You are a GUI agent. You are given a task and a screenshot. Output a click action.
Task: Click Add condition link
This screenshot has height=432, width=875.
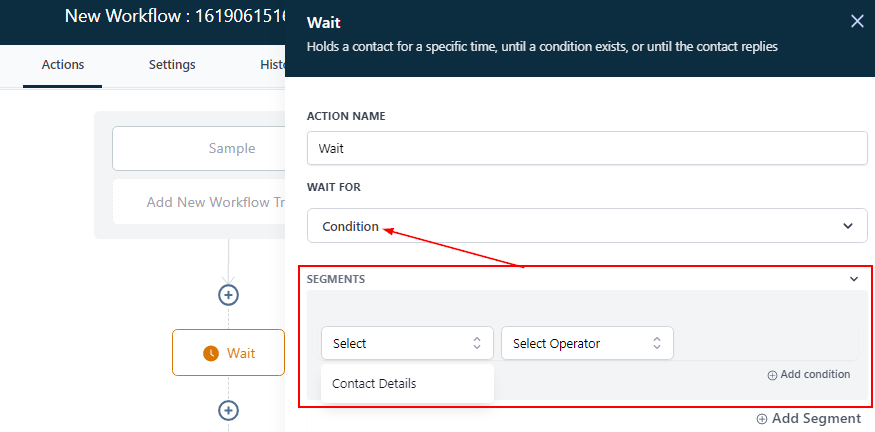[809, 374]
